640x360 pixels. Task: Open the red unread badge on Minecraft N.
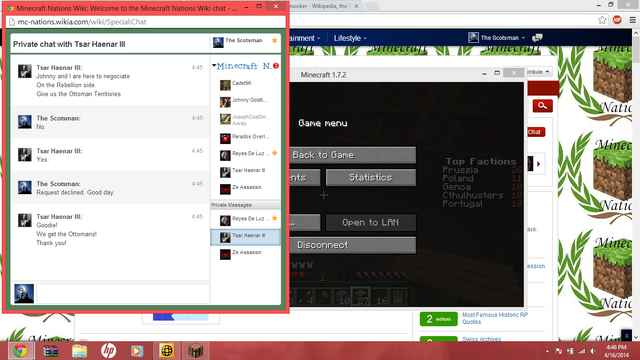point(276,66)
